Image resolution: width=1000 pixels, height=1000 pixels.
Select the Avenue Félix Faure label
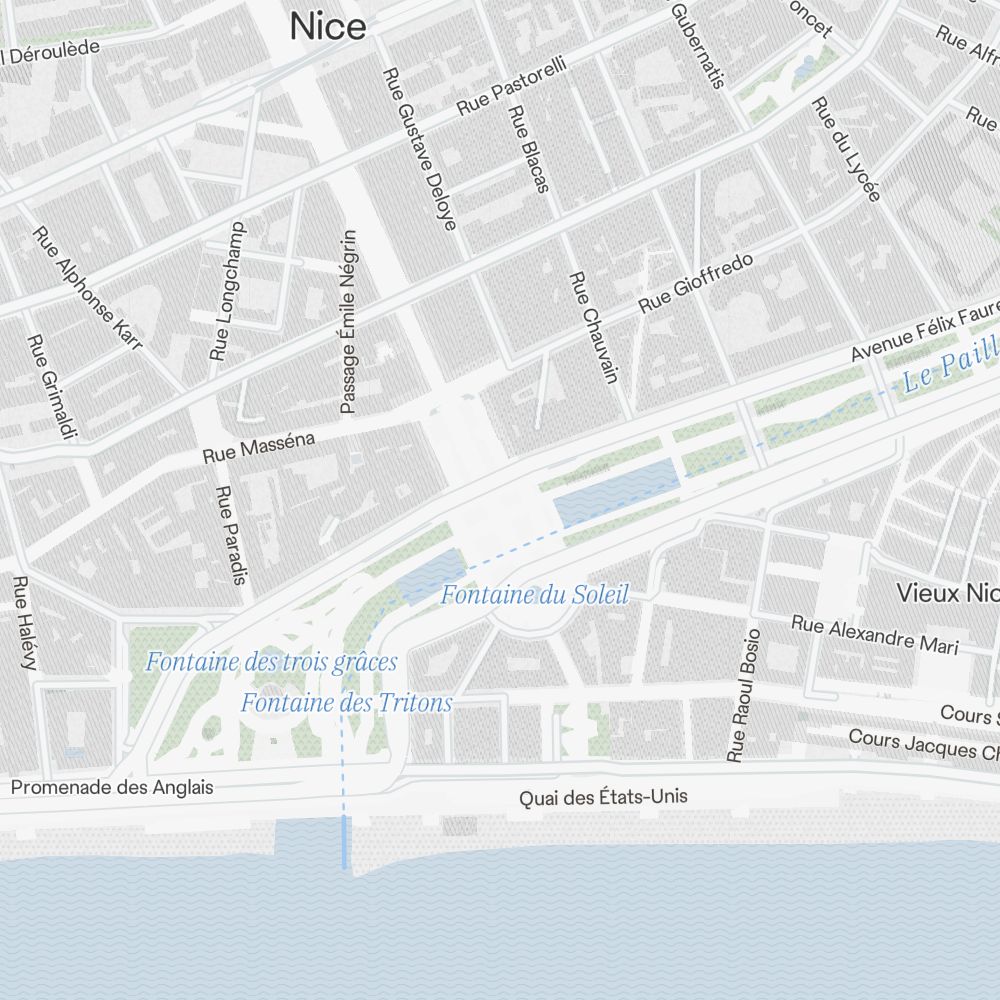tap(925, 332)
